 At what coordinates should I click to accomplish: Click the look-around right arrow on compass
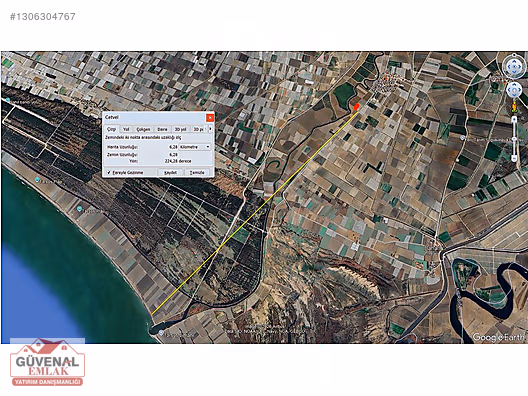point(520,67)
